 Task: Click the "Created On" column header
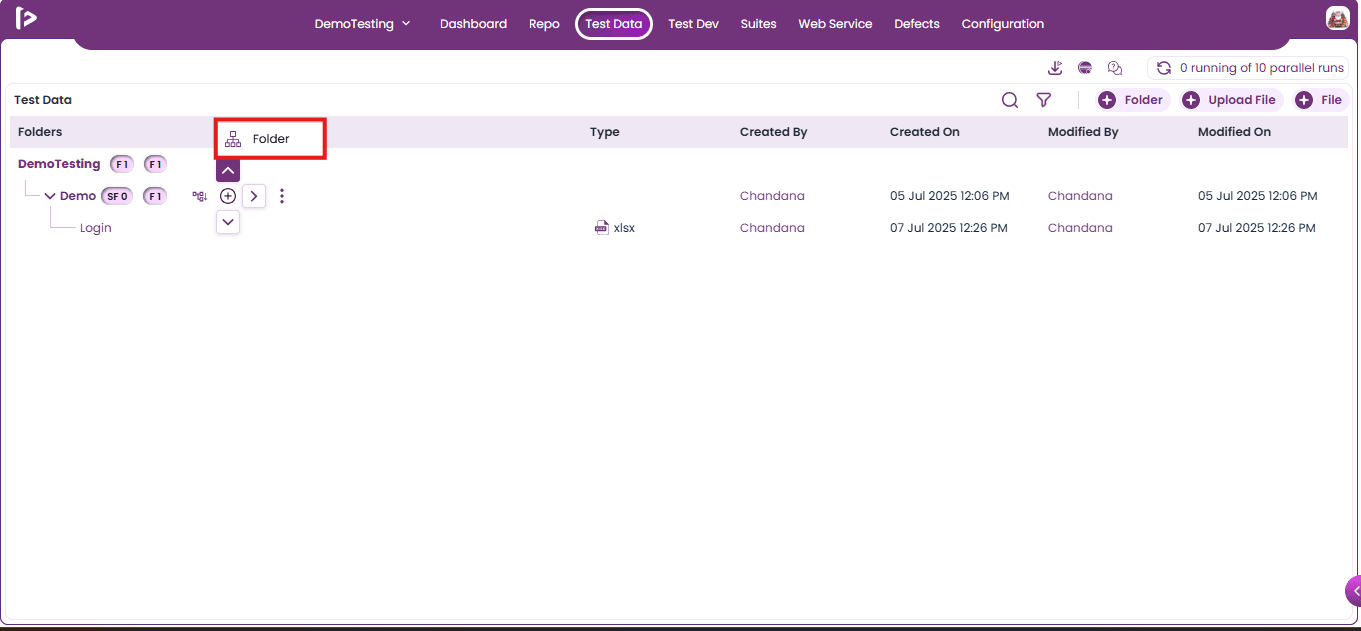(x=924, y=132)
